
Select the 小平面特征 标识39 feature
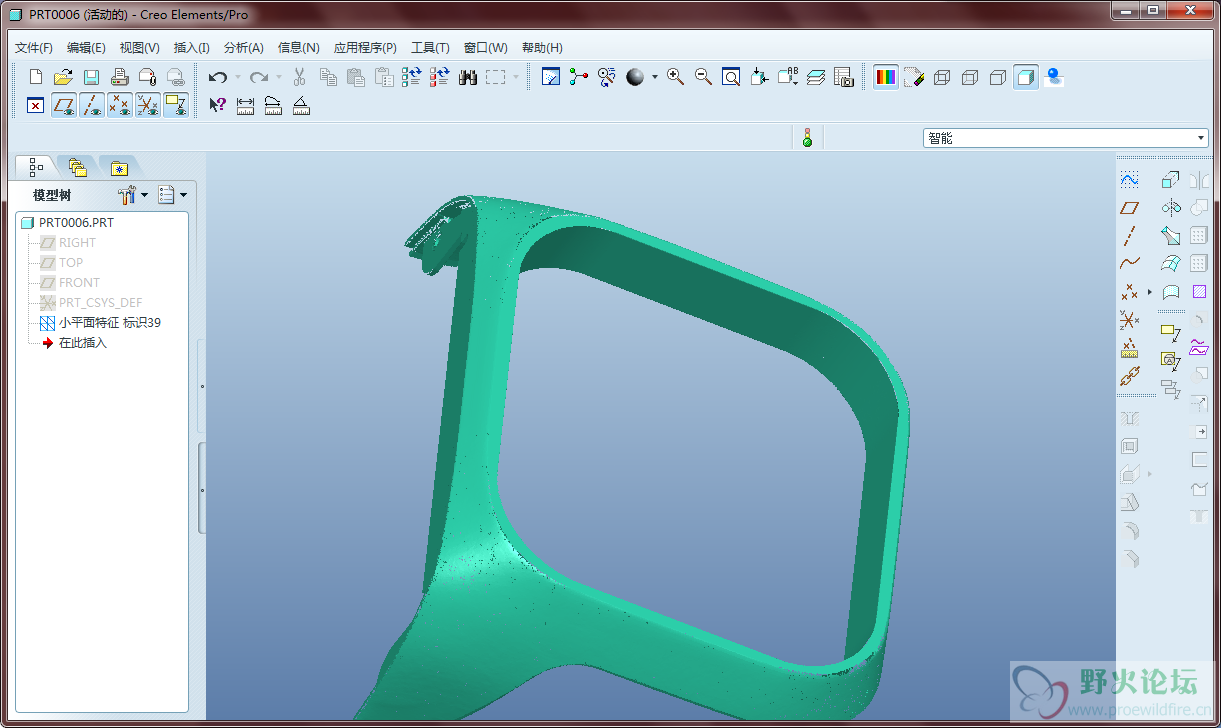point(110,323)
